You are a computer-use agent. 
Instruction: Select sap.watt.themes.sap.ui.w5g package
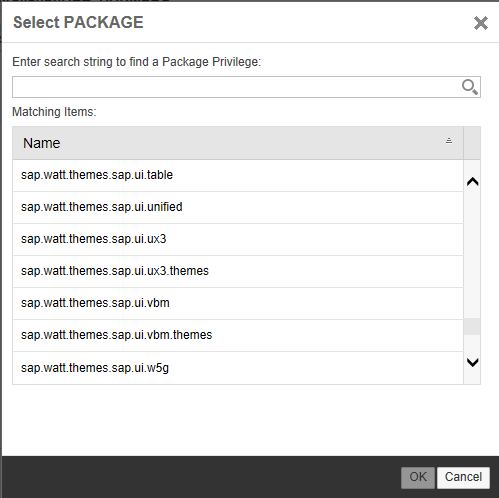tap(238, 368)
